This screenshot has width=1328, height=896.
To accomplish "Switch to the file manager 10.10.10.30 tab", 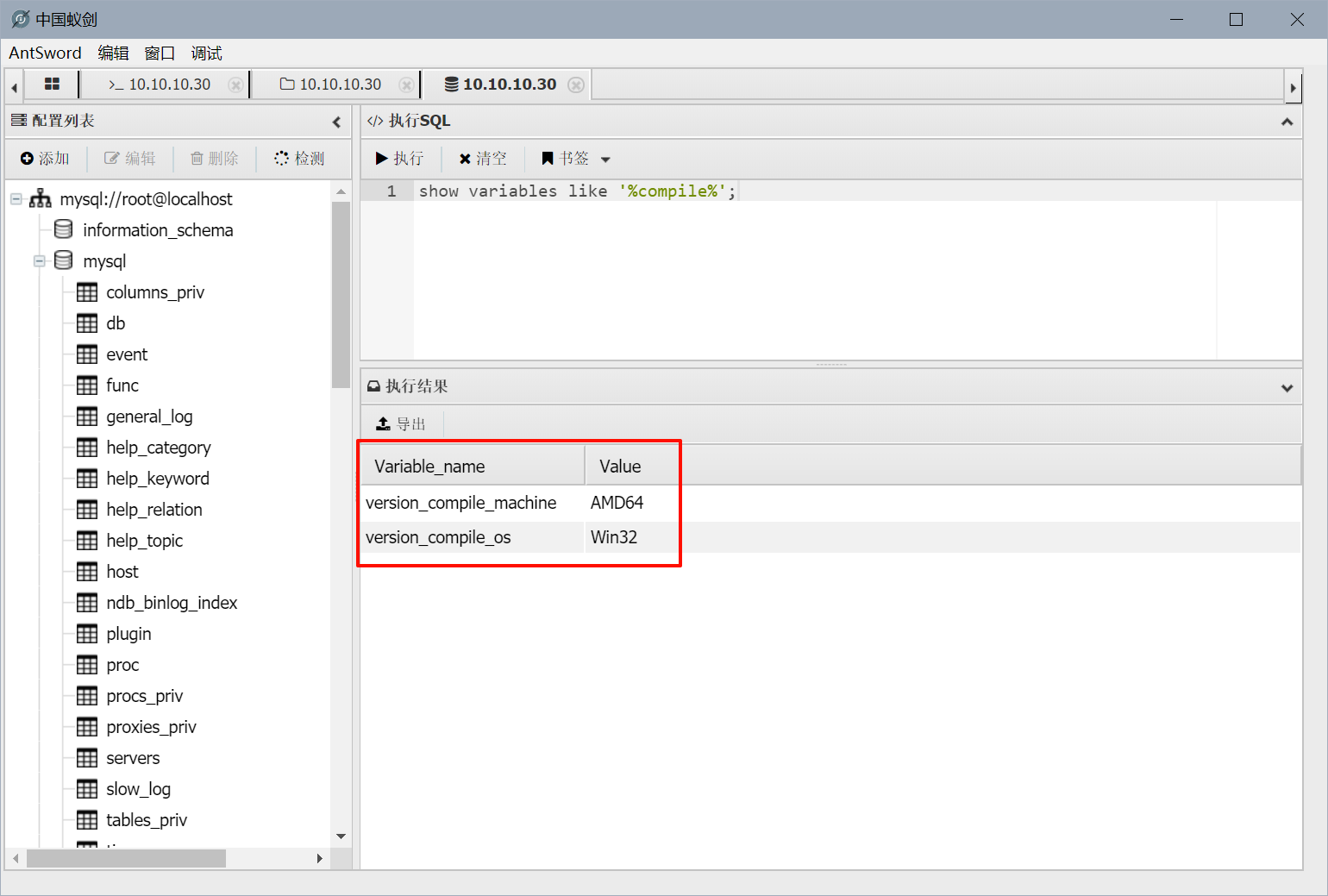I will pos(332,85).
